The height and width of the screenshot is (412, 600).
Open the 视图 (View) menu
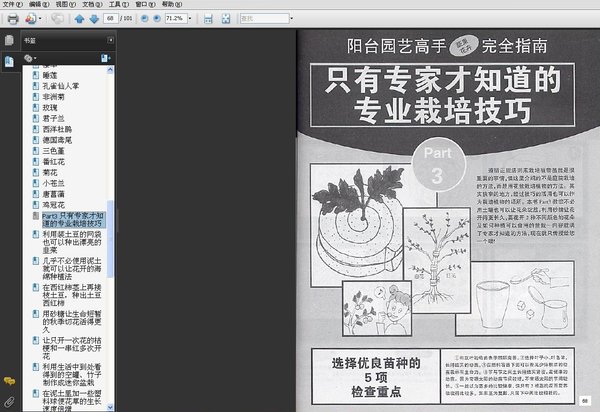[x=65, y=4]
